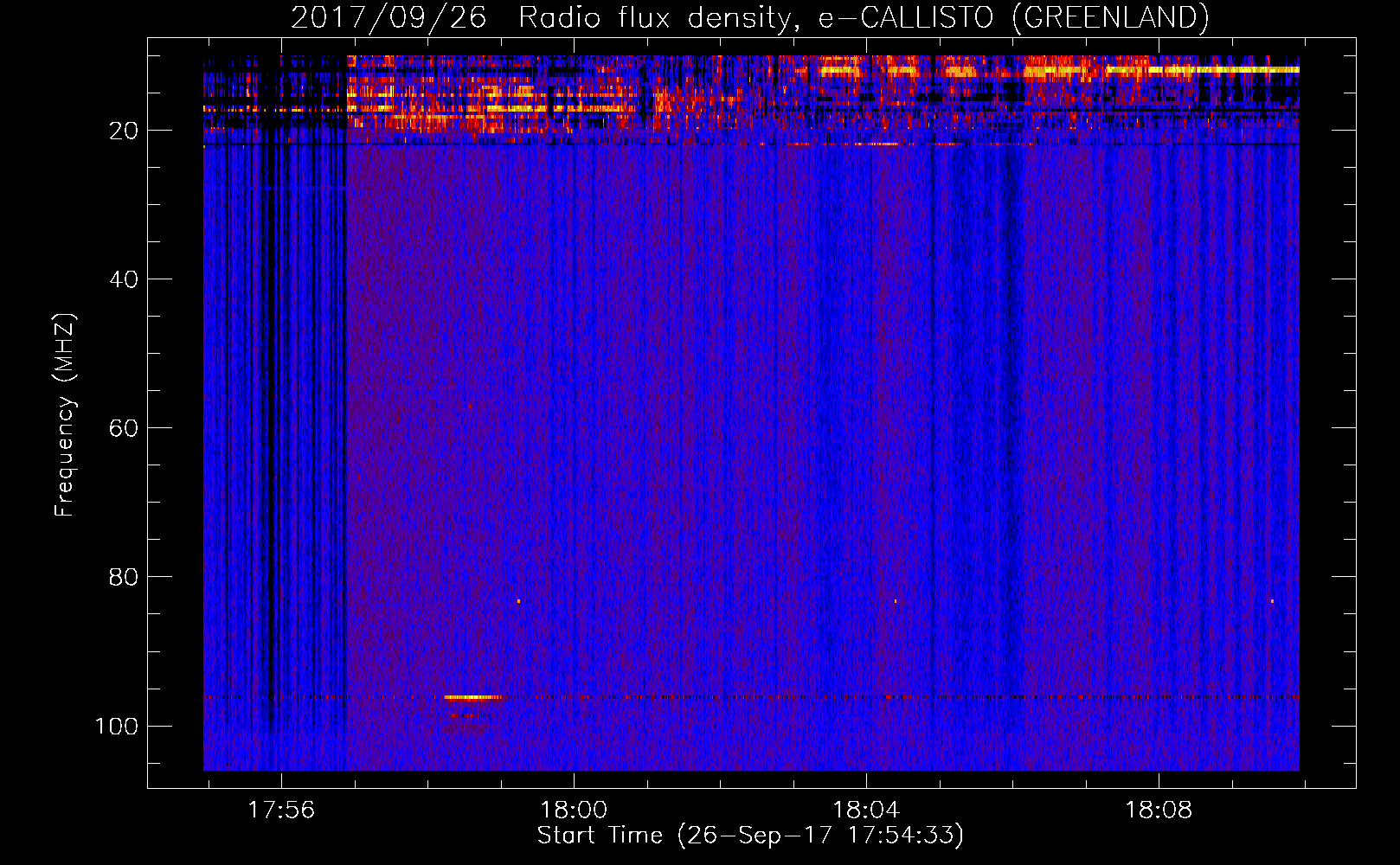Click the "18:00" time tick label
The image size is (1400, 865).
coord(574,810)
